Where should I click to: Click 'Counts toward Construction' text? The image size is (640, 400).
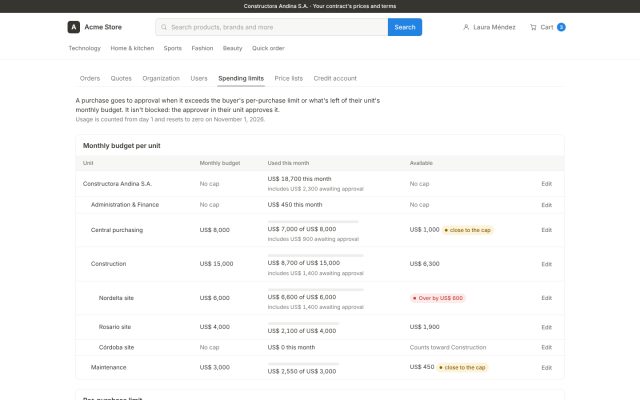click(448, 347)
